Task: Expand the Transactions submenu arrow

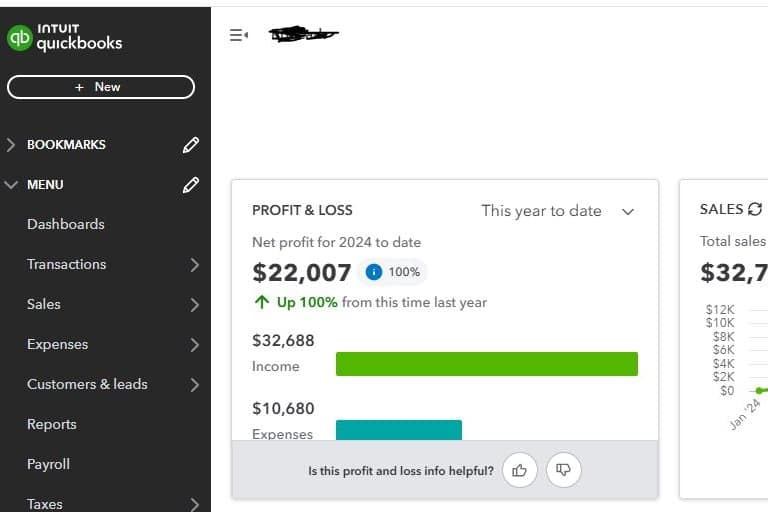Action: (x=194, y=265)
